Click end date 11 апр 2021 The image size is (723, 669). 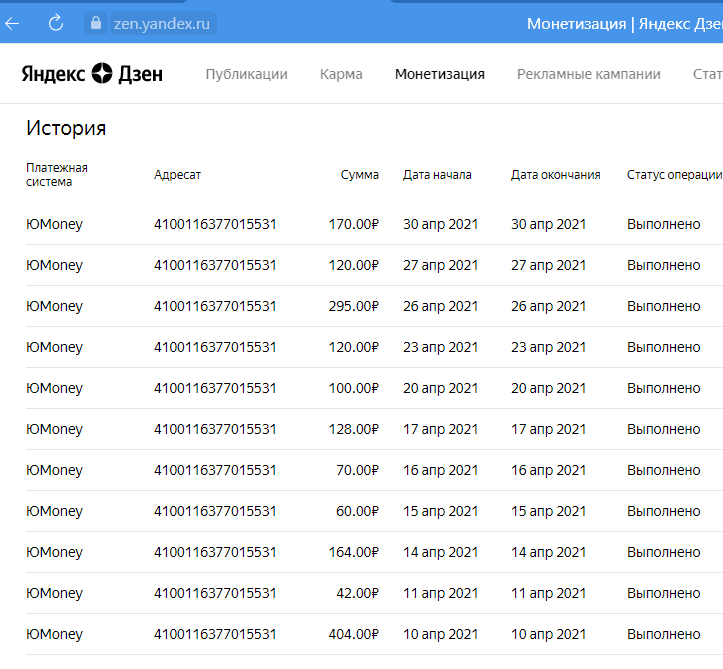click(548, 594)
